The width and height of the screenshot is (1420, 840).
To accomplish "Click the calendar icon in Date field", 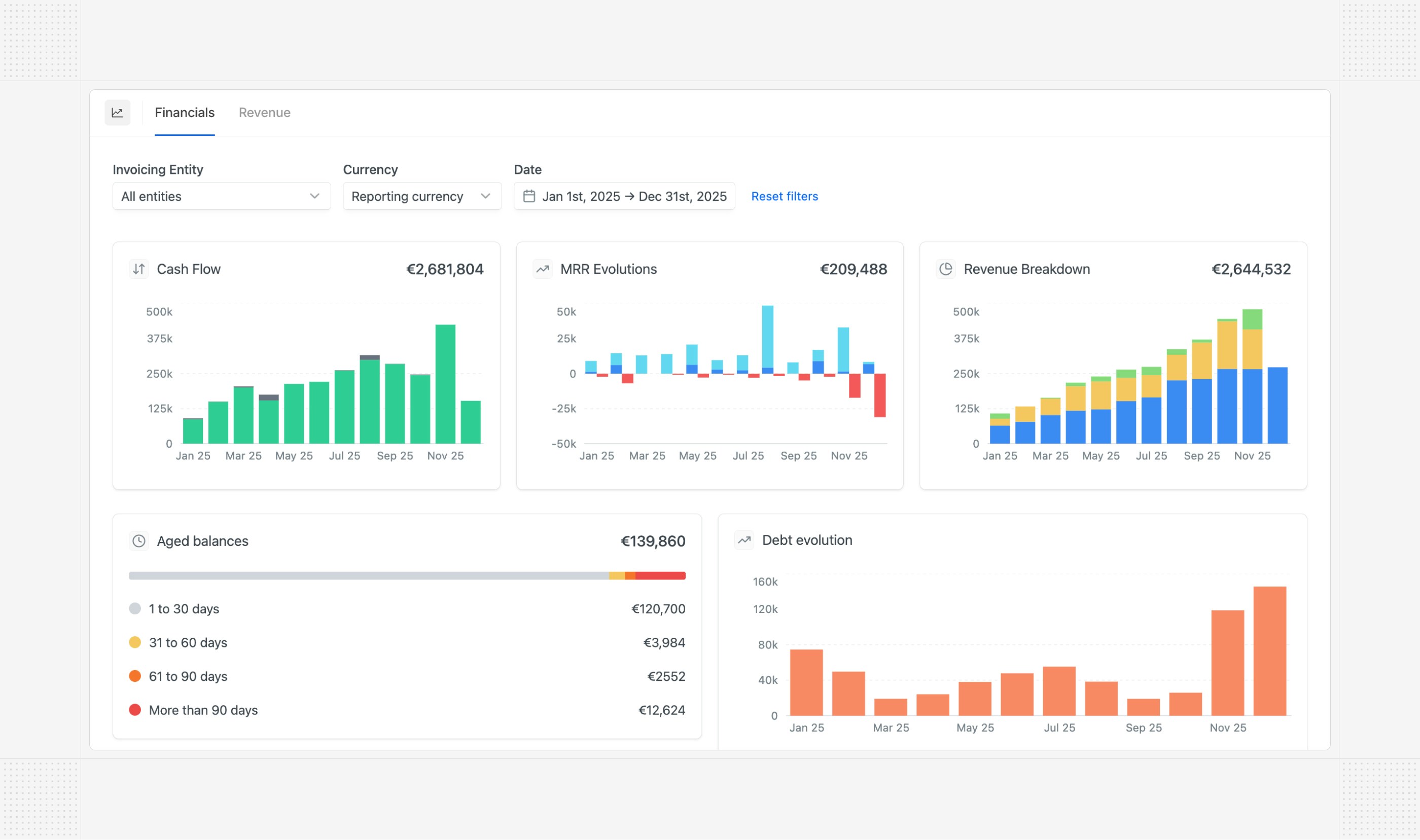I will pyautogui.click(x=529, y=196).
